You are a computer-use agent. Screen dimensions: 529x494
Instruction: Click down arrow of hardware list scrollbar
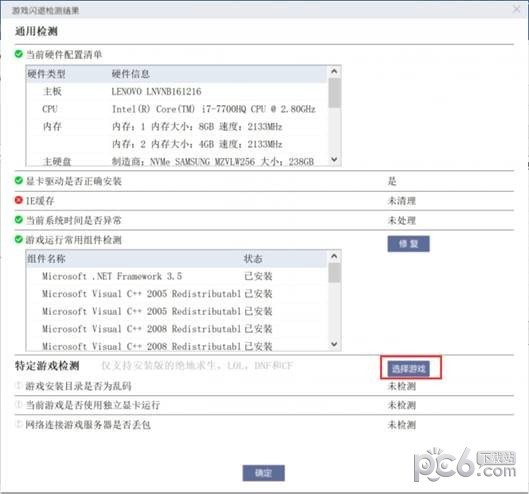coord(334,159)
